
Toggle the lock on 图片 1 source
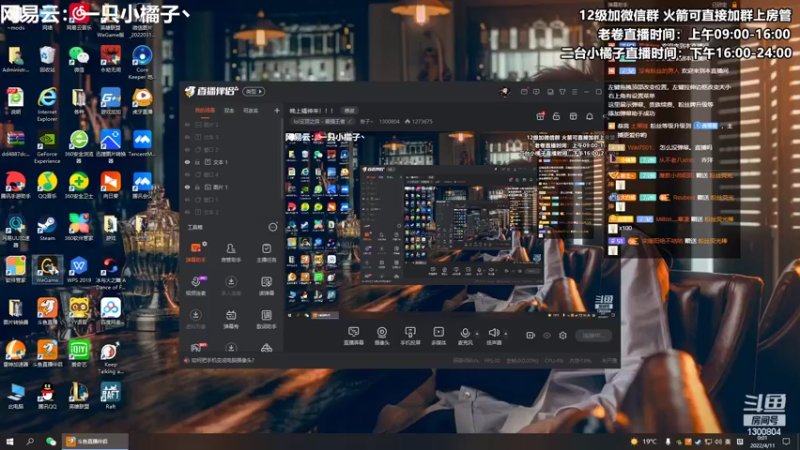click(197, 187)
